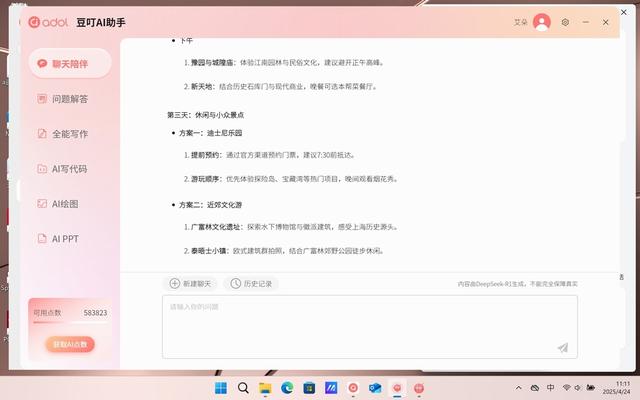Screen dimensions: 640x400
Task: Close the 豆叮AI助手 window
Action: (606, 22)
